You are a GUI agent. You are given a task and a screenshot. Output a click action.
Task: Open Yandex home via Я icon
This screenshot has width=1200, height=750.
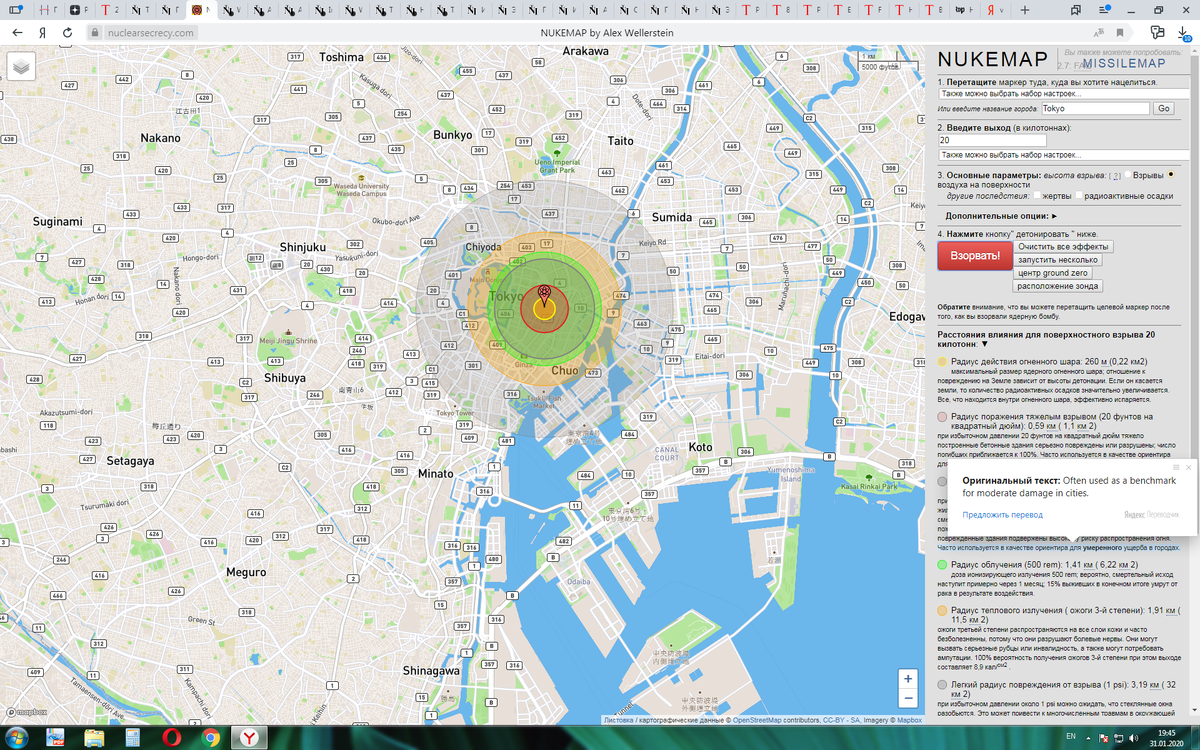coord(42,32)
